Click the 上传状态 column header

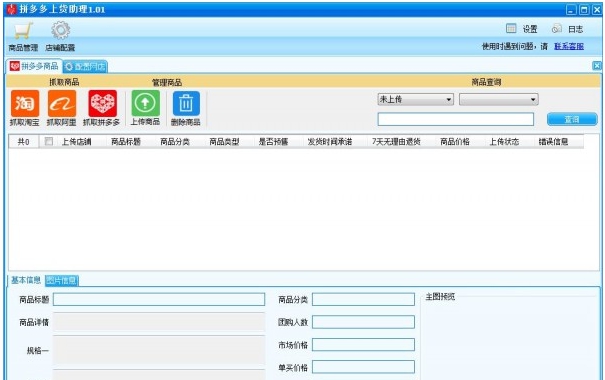click(x=504, y=142)
